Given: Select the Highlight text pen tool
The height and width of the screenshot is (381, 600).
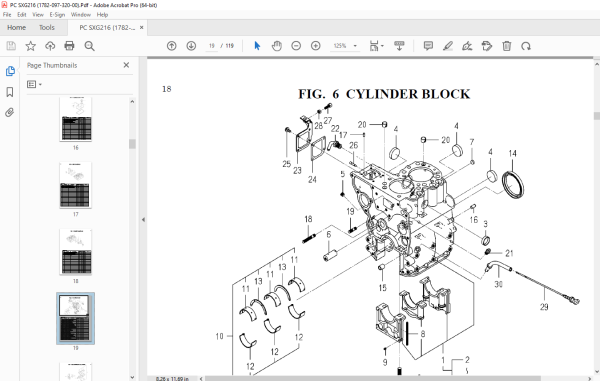Looking at the screenshot, I should (448, 46).
